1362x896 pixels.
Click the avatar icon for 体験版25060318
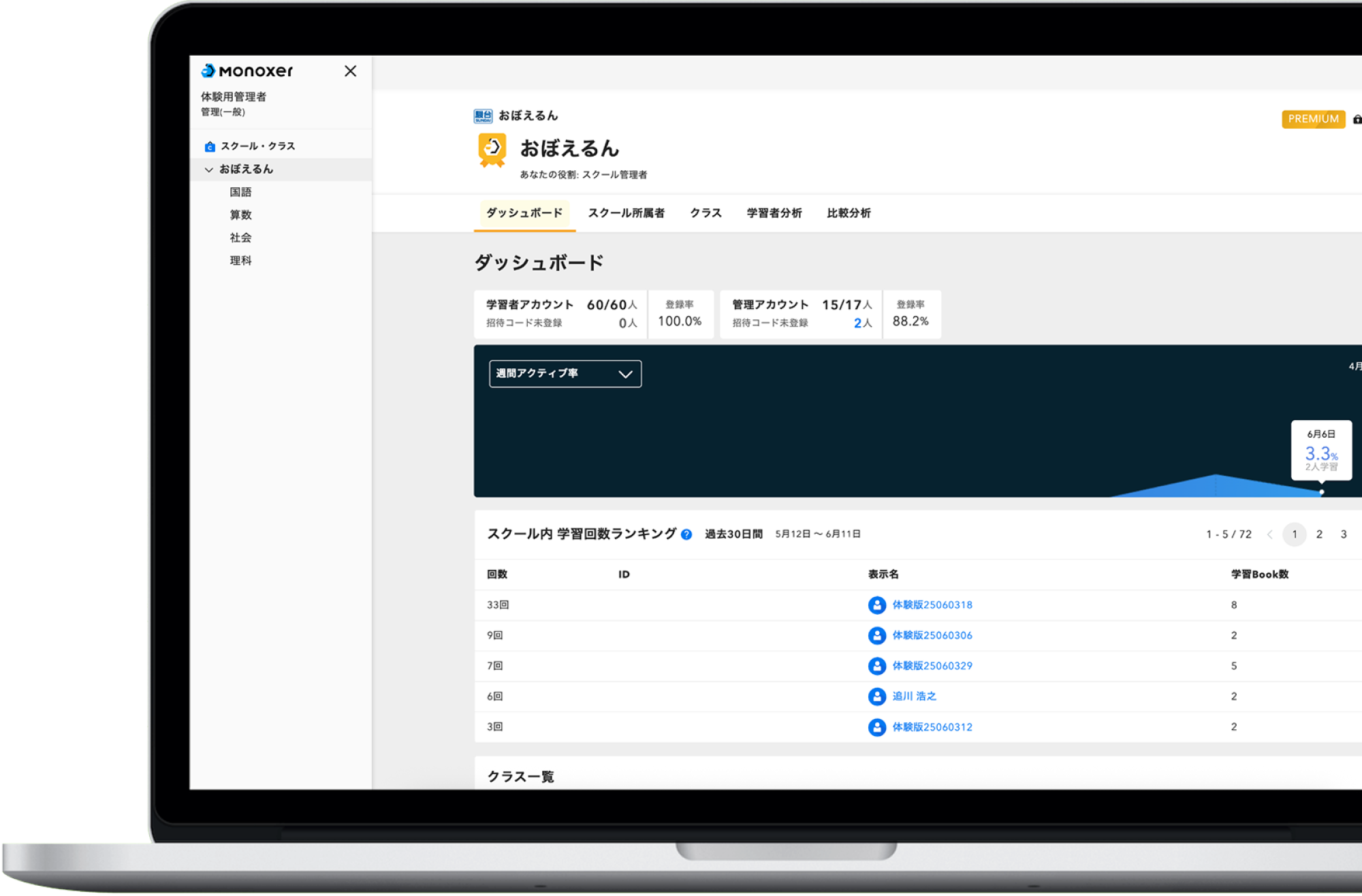pos(877,605)
